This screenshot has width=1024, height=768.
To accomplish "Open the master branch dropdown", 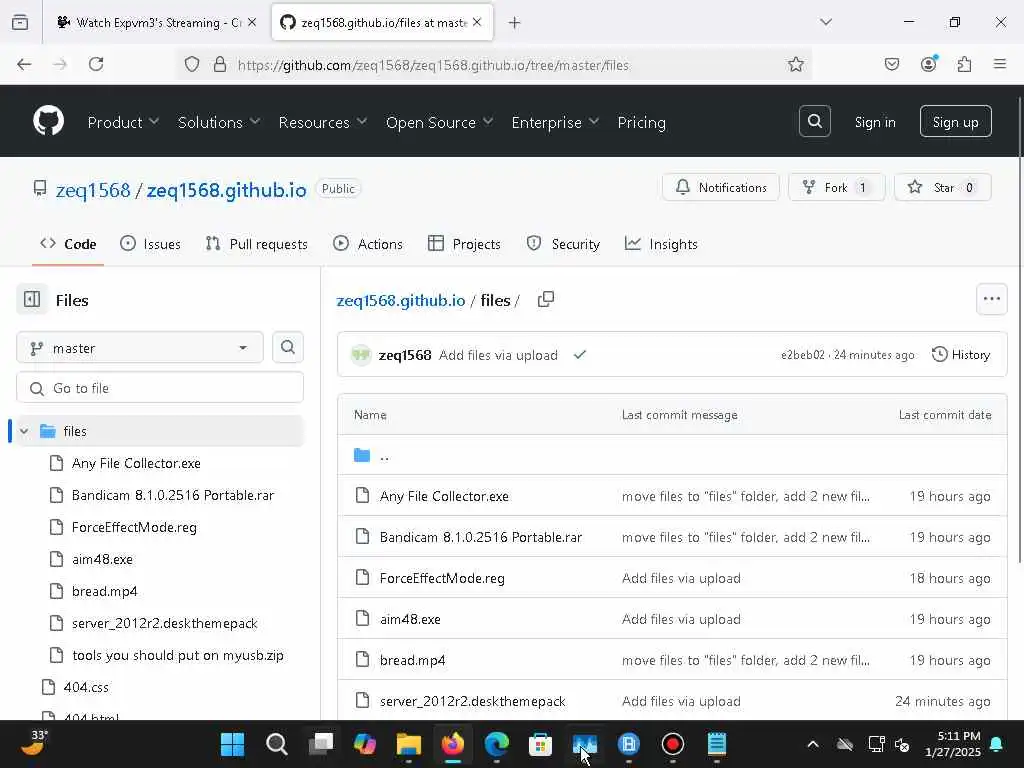I will (140, 347).
